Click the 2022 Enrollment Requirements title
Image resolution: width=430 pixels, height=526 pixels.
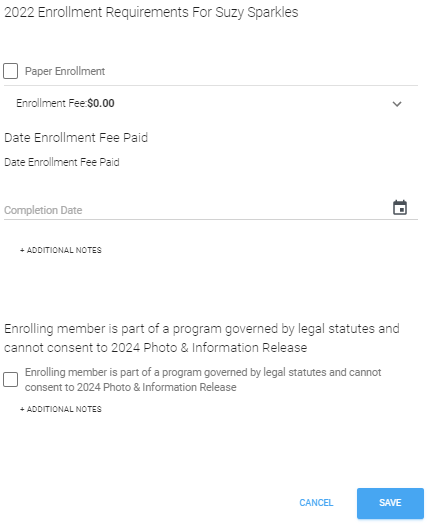[x=151, y=12]
